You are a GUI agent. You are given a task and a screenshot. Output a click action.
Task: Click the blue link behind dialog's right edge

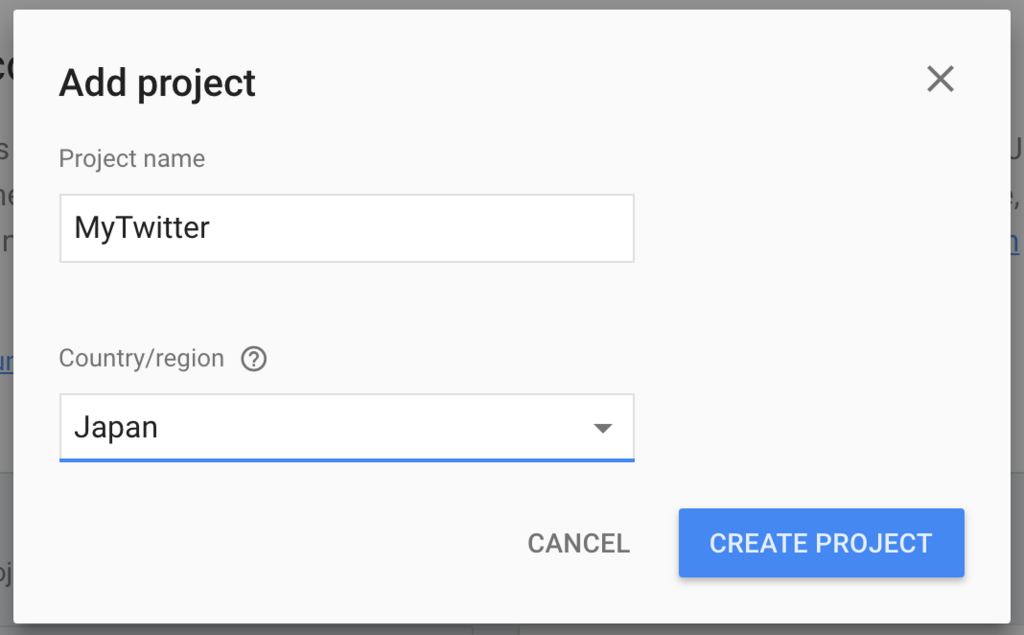1015,243
